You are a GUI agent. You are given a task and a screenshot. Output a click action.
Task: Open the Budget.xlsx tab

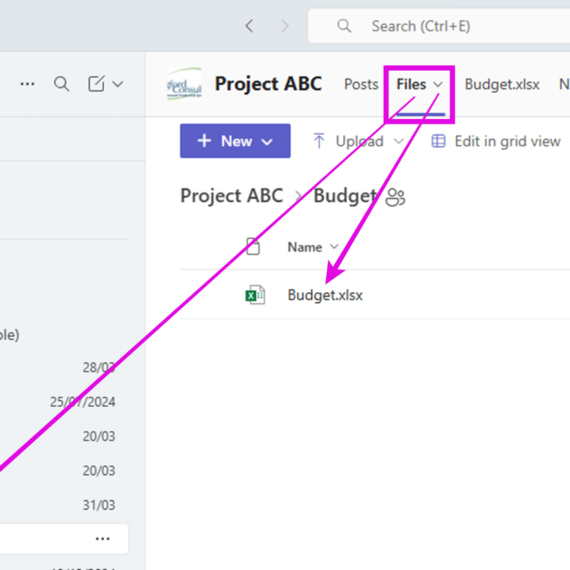tap(502, 84)
